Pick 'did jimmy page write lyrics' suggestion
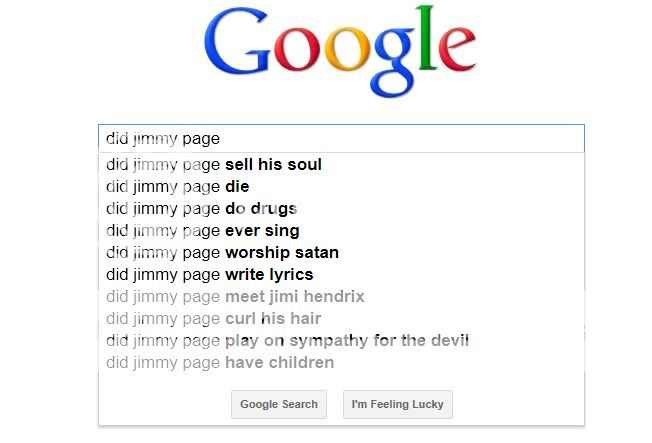 click(x=210, y=274)
